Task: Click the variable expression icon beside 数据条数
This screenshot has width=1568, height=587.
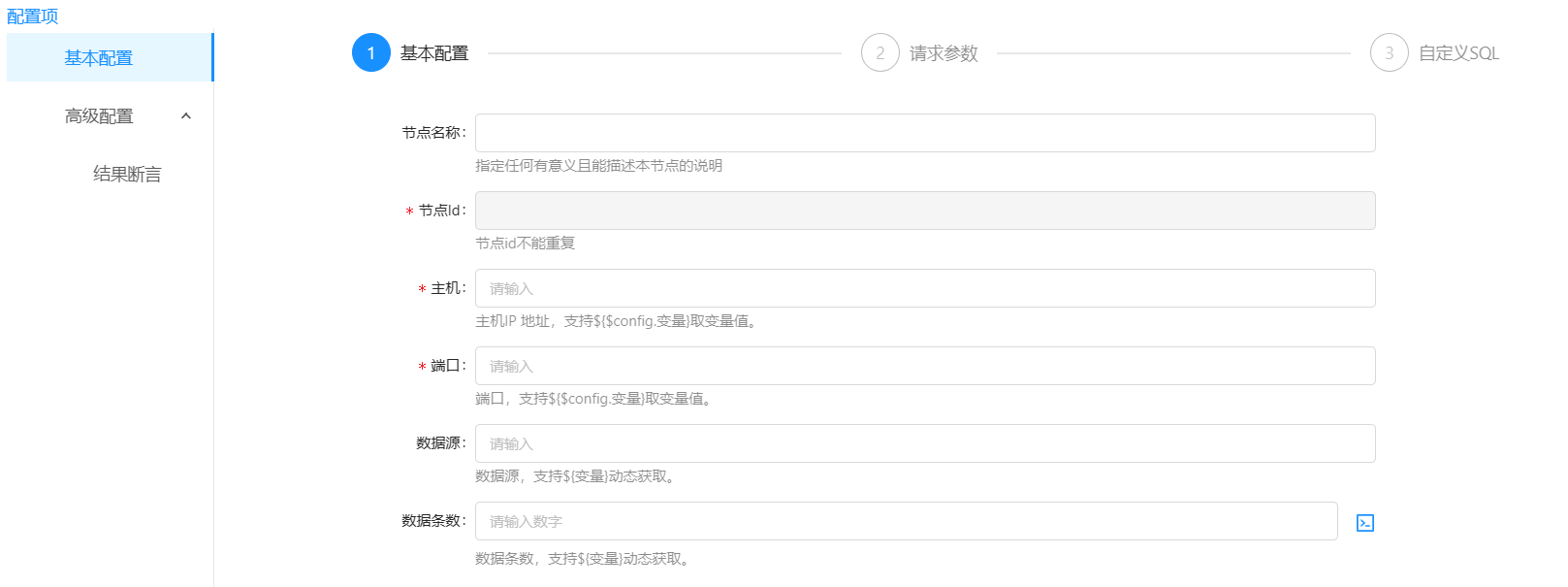Action: (1364, 523)
